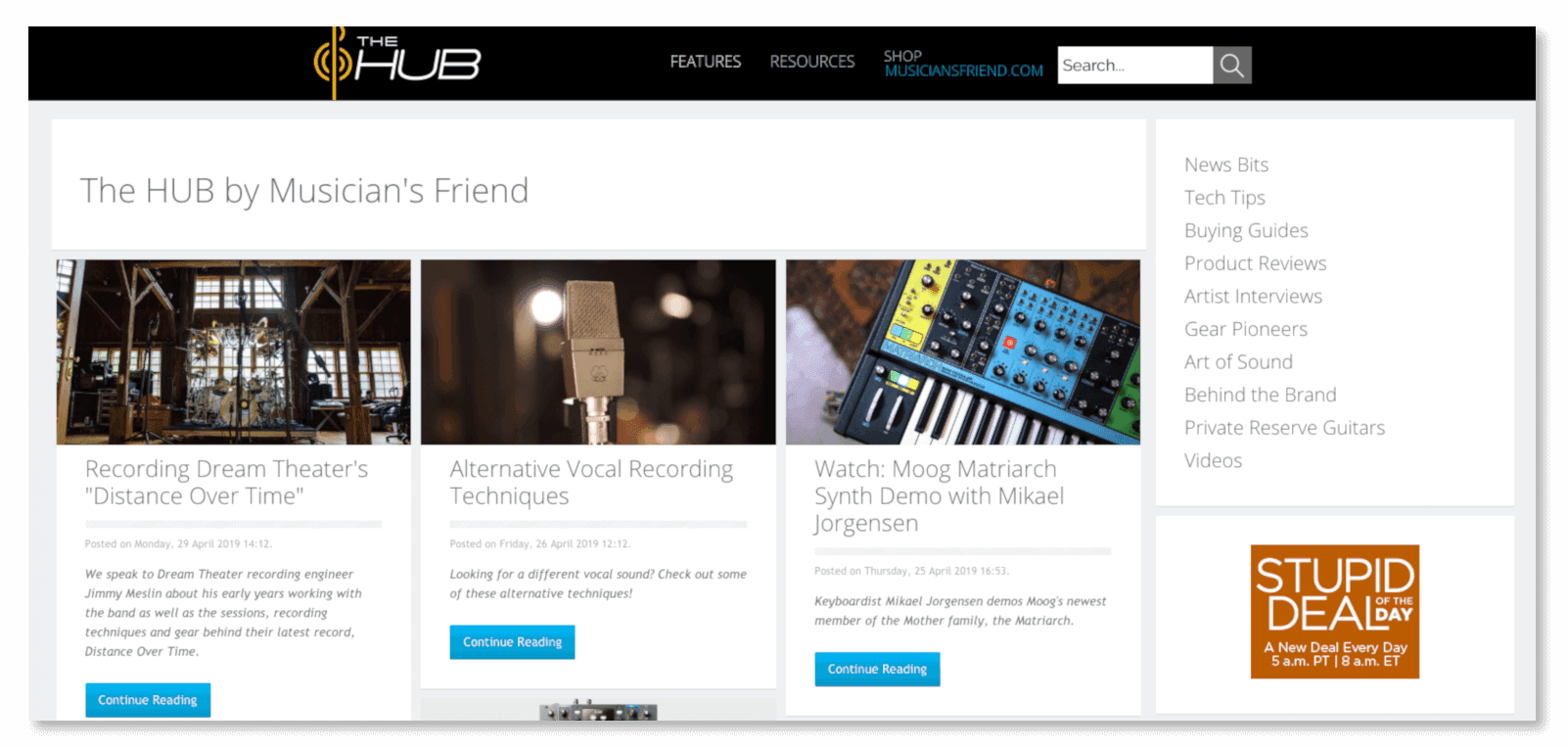Screen dimensions: 1568x748
Task: Click The HUB logo
Action: tap(397, 63)
